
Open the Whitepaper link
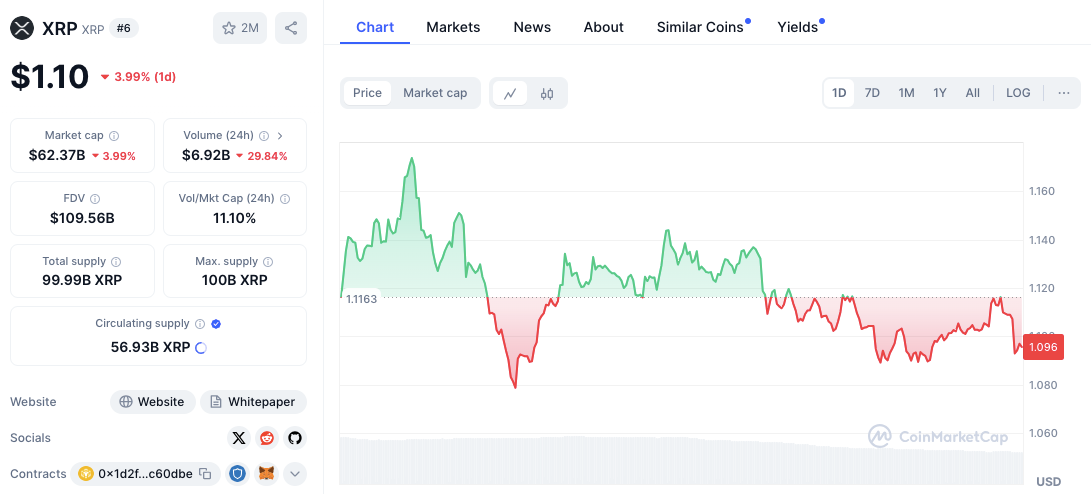[253, 402]
